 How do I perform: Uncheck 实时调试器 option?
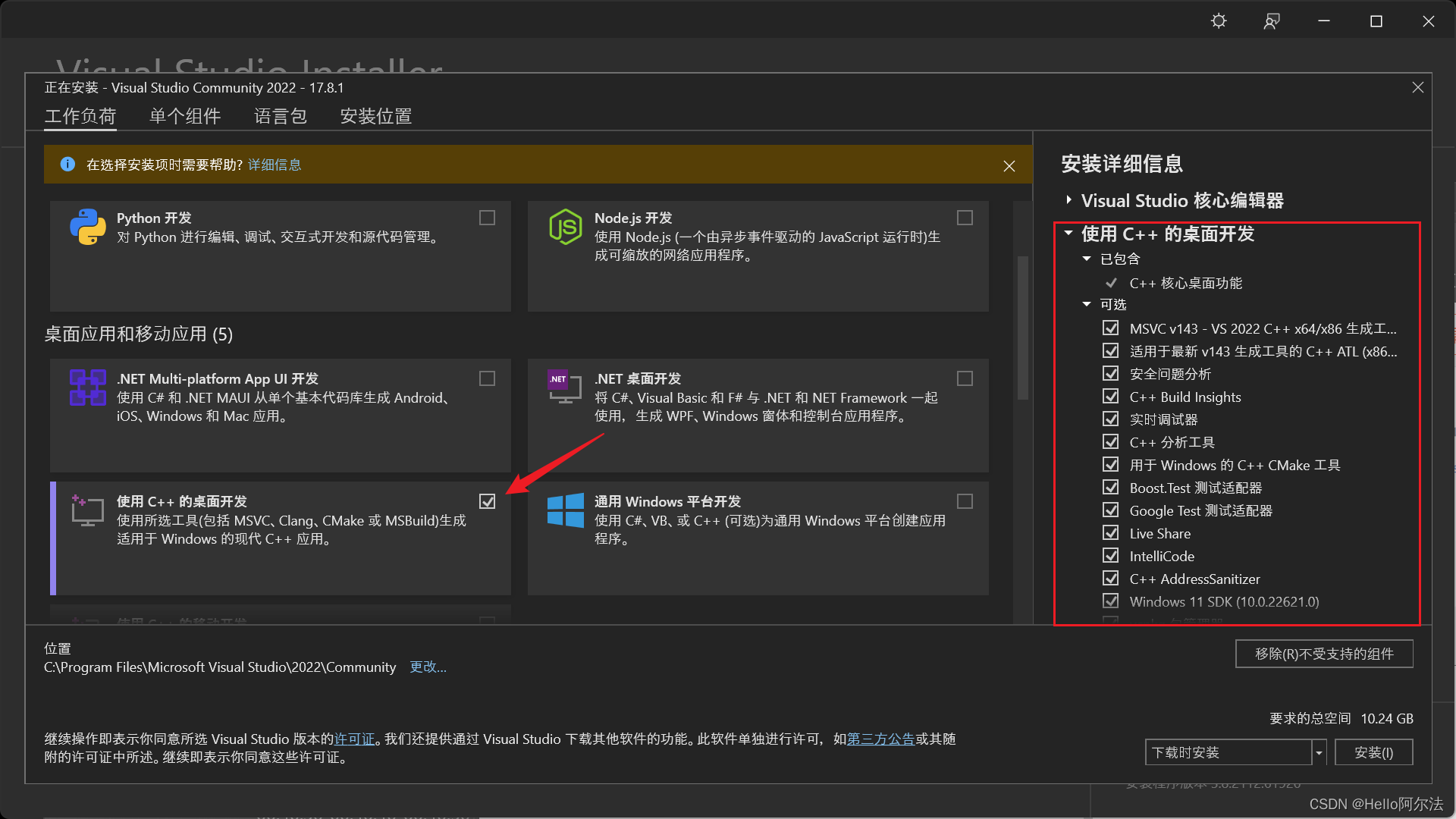coord(1111,419)
